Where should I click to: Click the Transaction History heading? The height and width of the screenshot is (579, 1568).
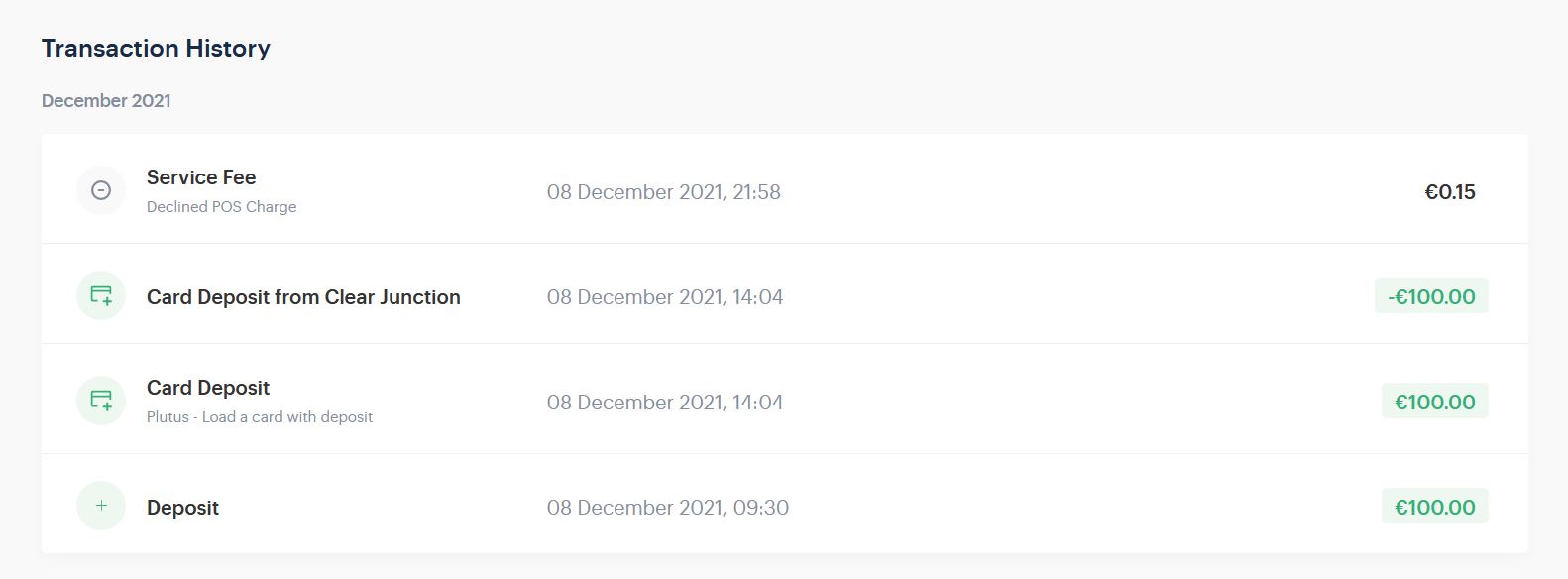(156, 49)
